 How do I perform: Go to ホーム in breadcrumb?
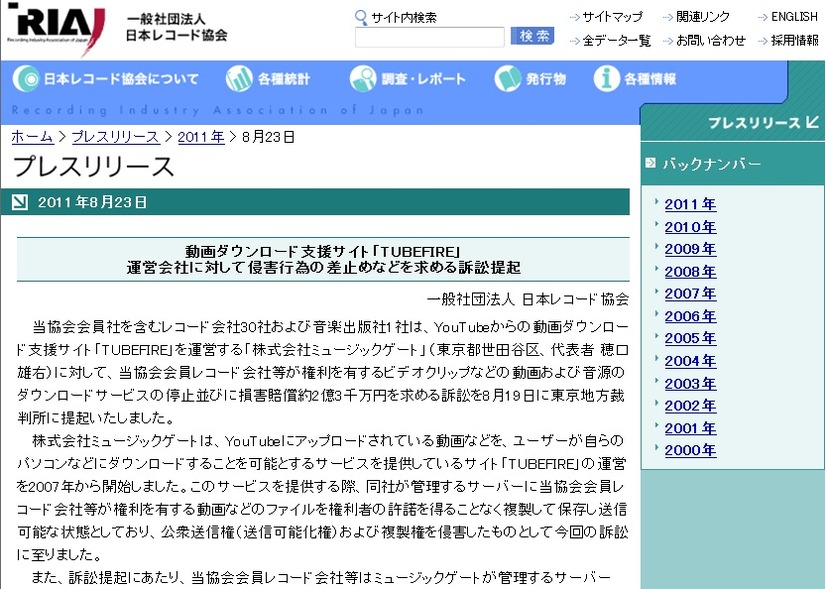pyautogui.click(x=32, y=137)
